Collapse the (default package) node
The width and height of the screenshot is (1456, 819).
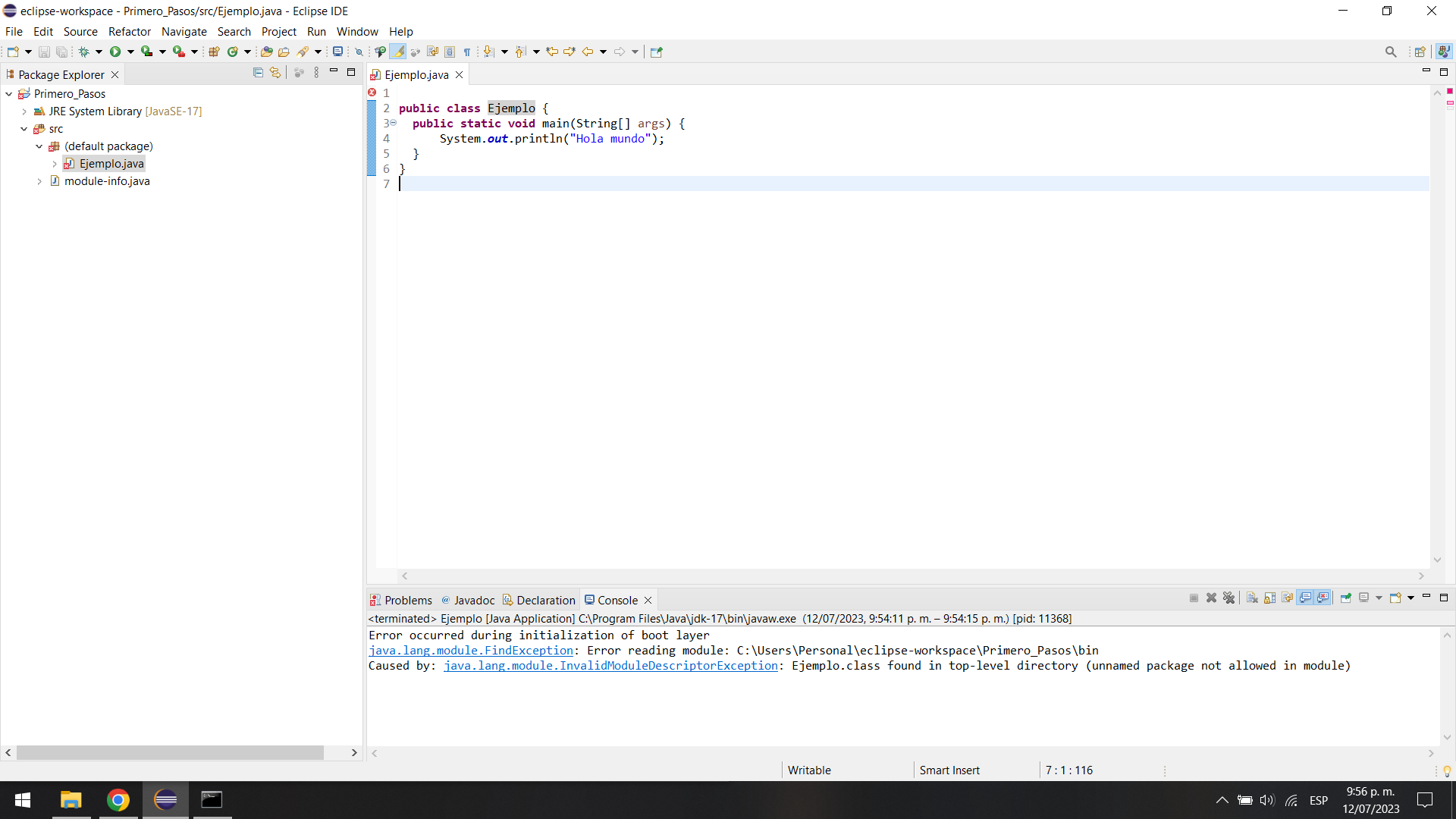click(x=39, y=146)
